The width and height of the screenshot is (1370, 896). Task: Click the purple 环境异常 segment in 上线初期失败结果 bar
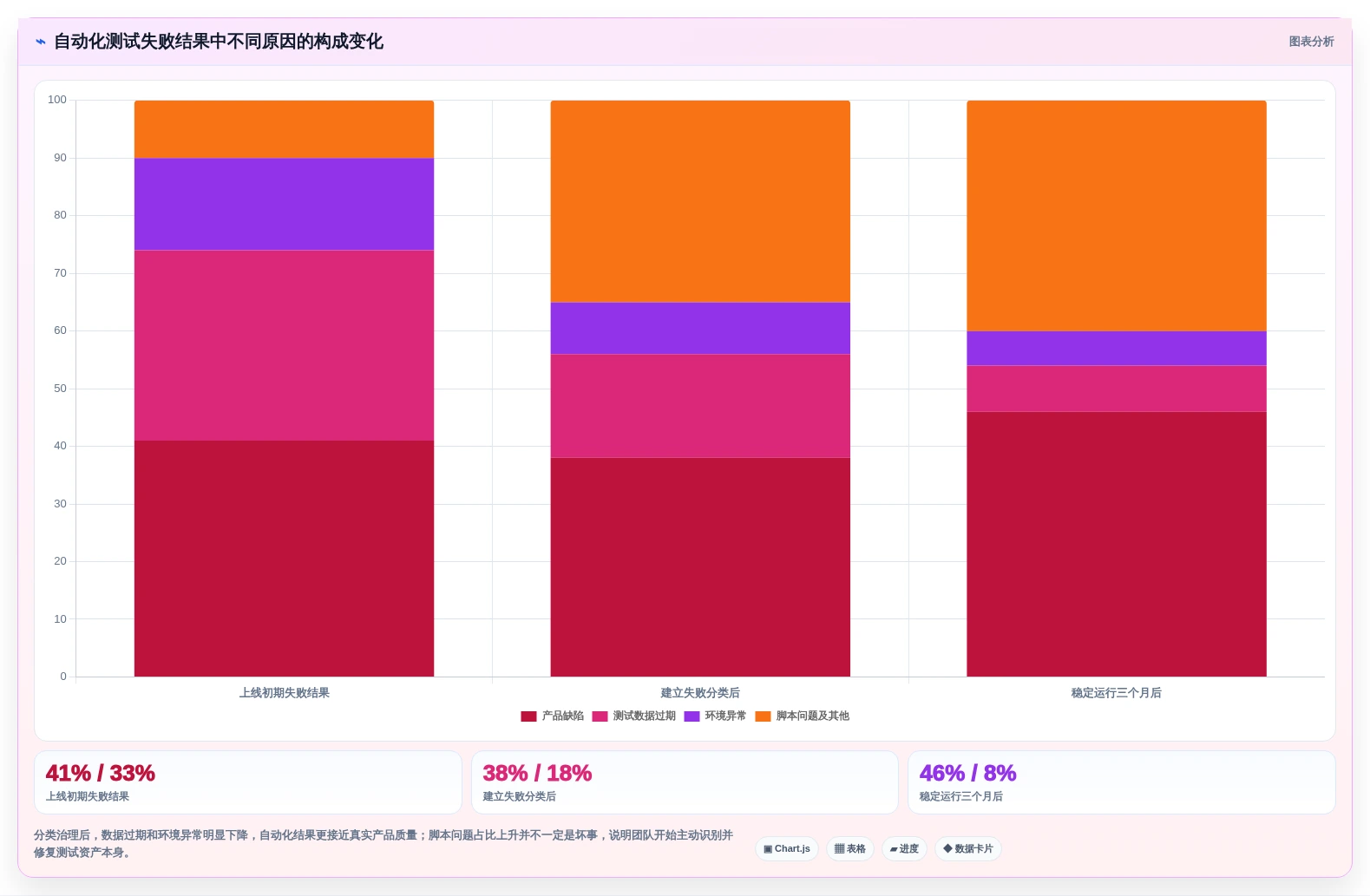click(284, 204)
